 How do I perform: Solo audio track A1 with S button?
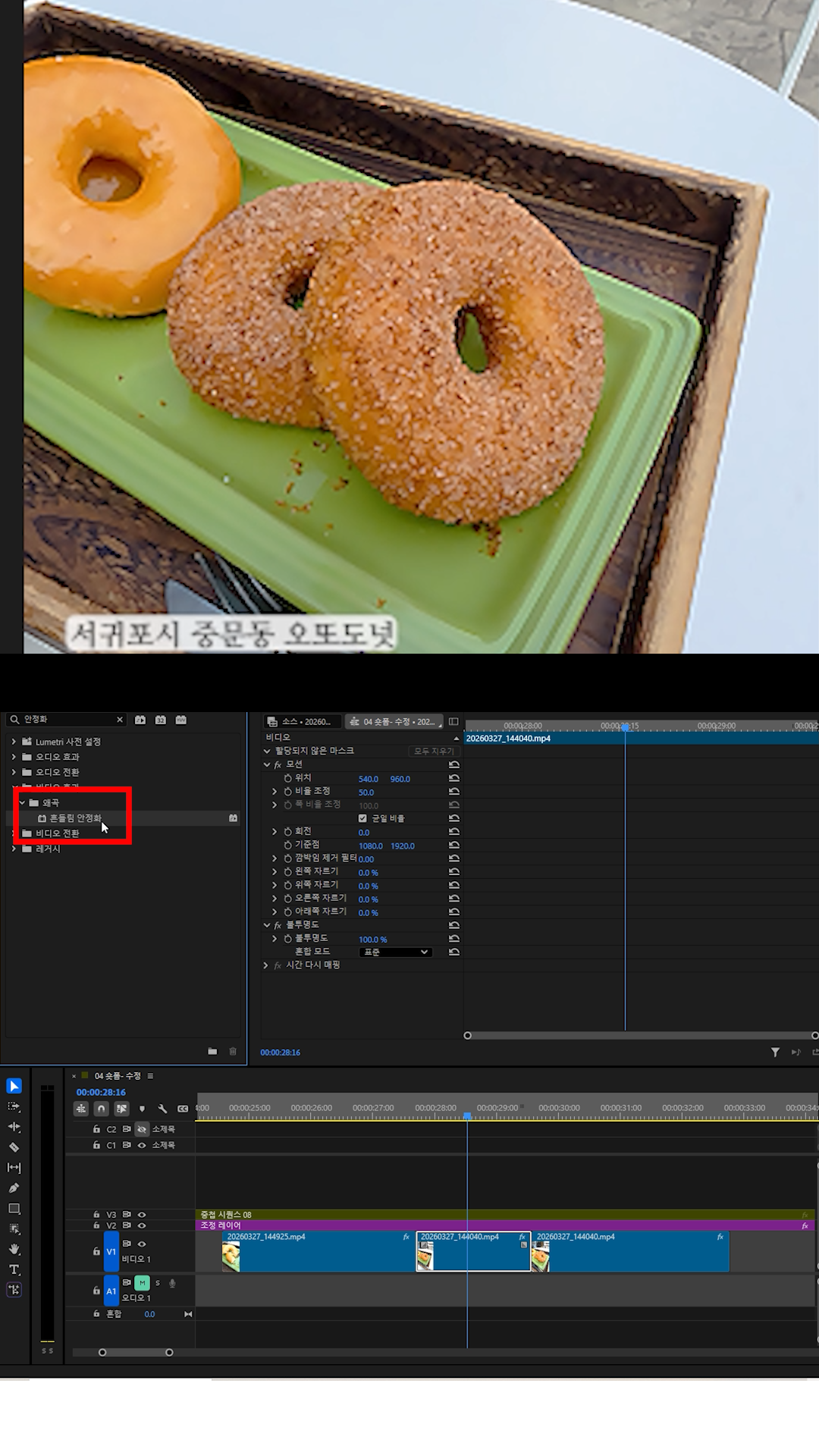point(158,1283)
